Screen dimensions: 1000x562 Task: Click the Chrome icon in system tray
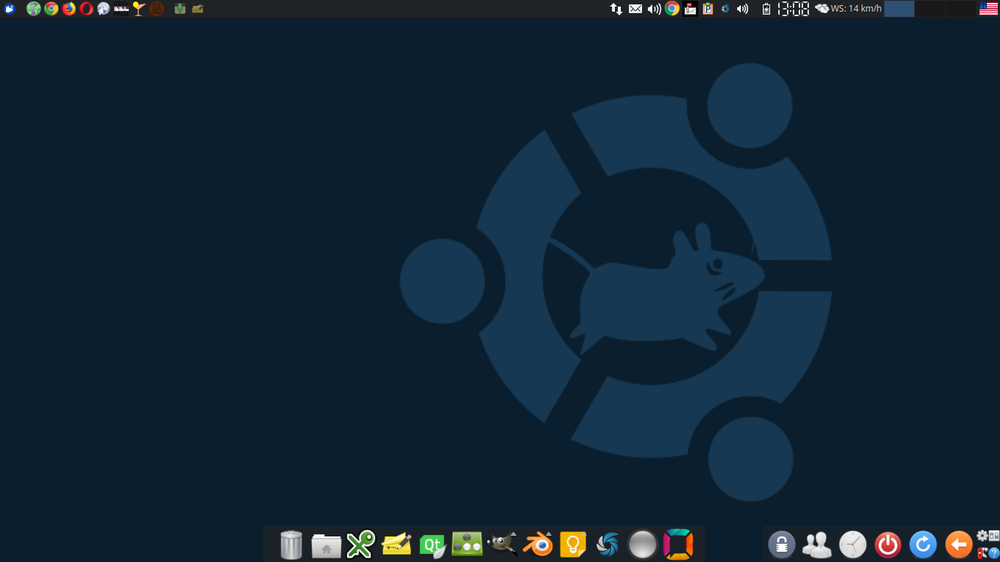(x=672, y=9)
